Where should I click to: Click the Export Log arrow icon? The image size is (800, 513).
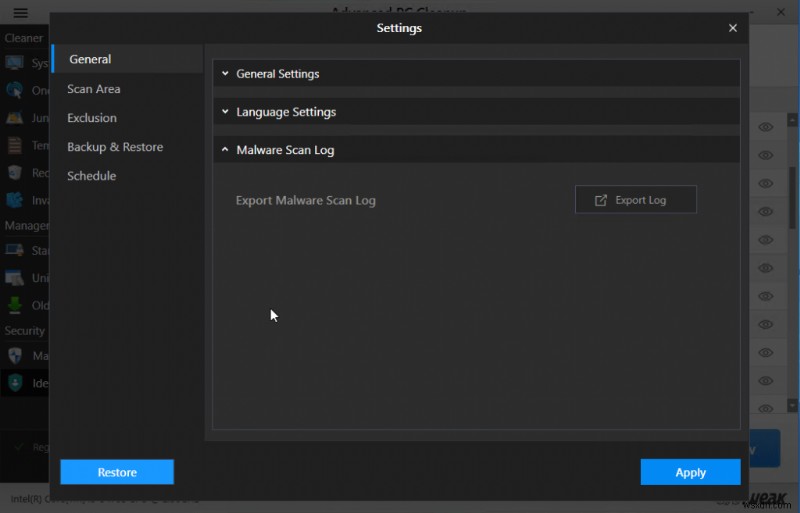[601, 200]
